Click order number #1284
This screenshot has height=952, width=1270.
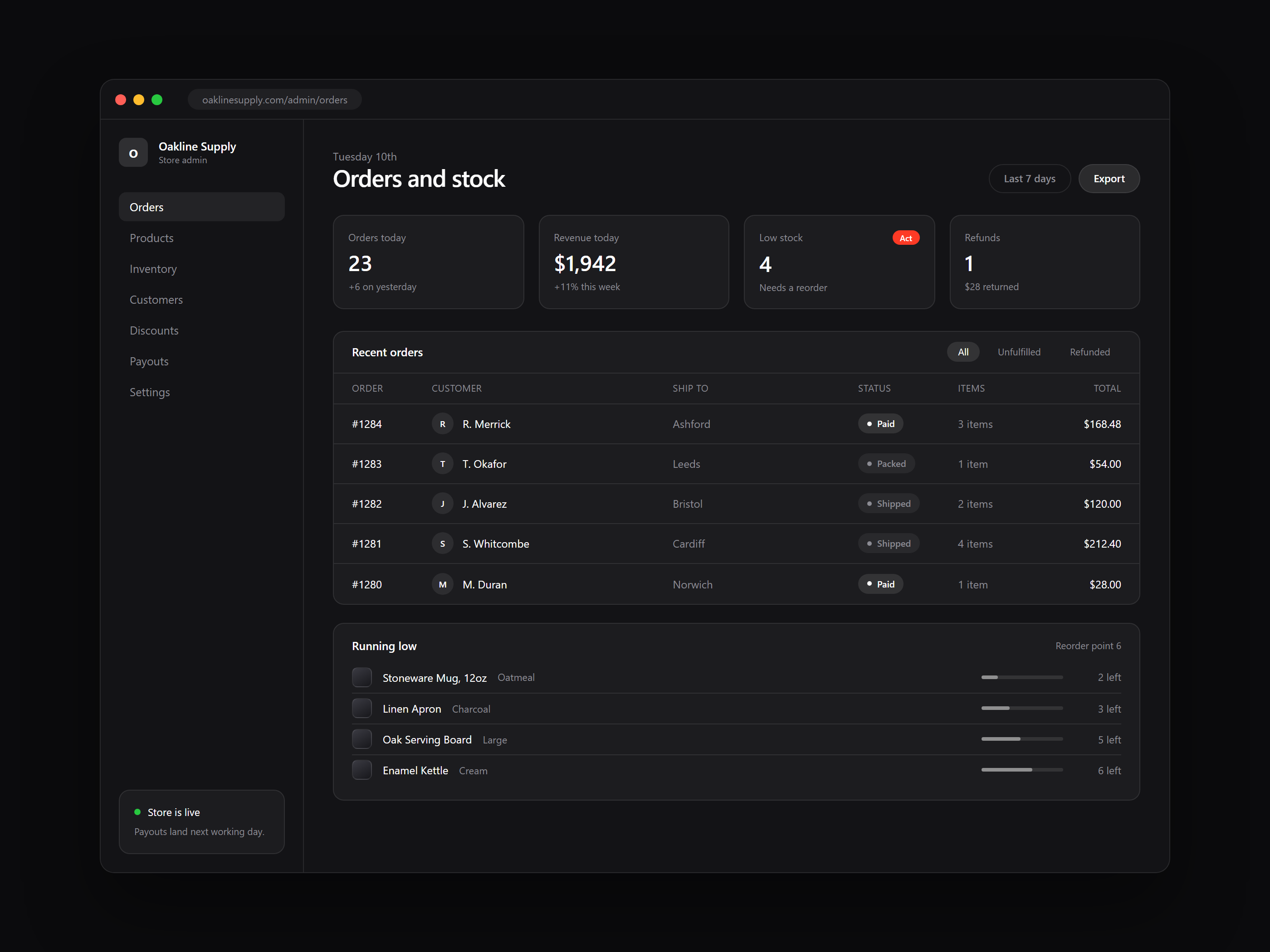(366, 424)
